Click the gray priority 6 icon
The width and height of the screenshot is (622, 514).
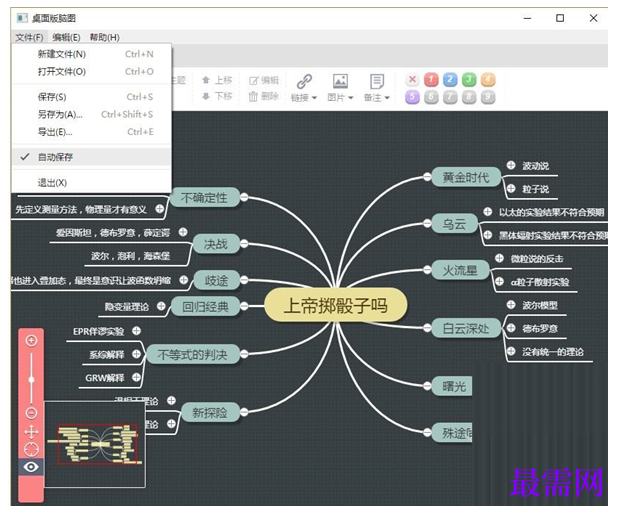431,97
